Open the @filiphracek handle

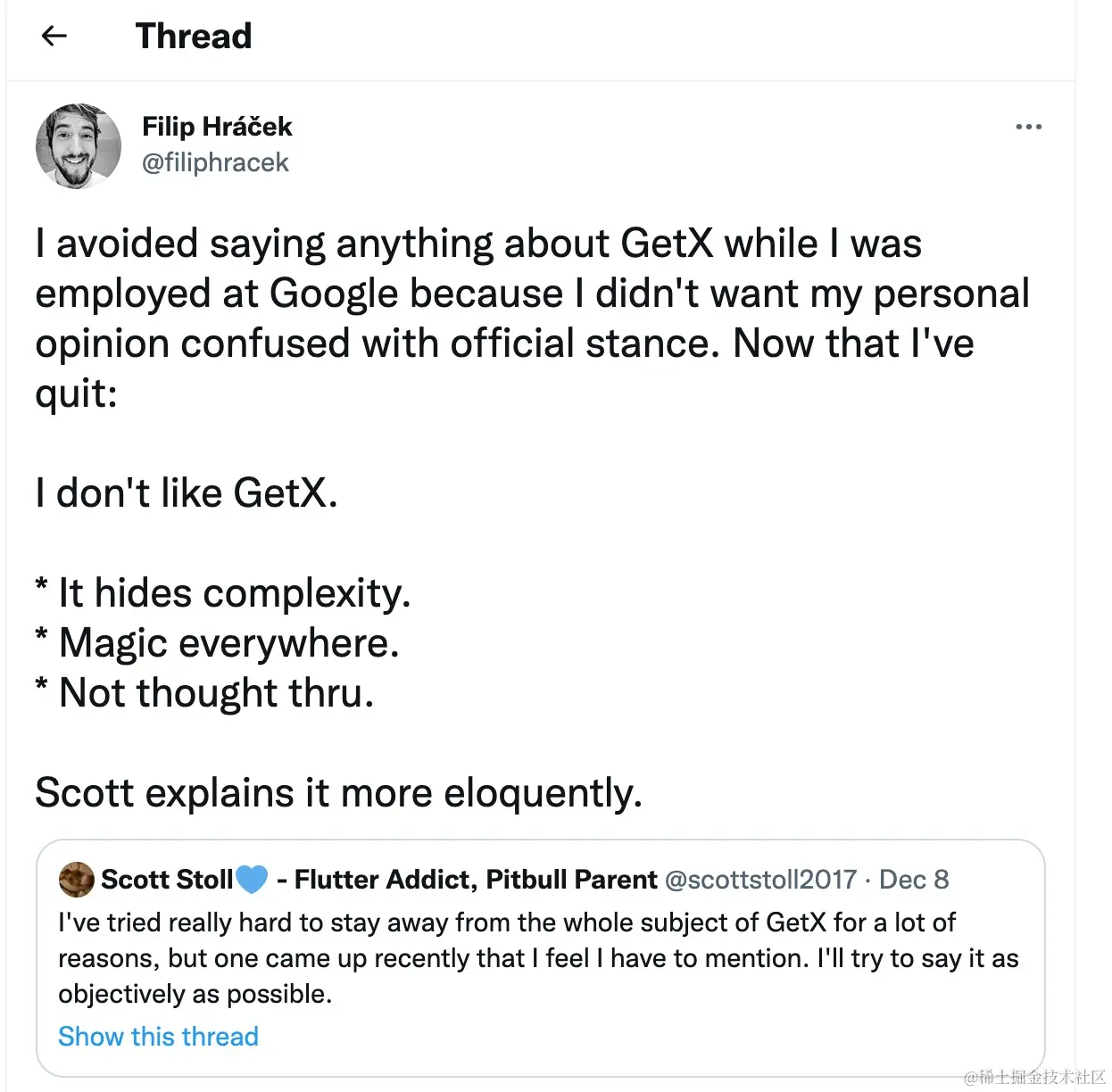(215, 162)
